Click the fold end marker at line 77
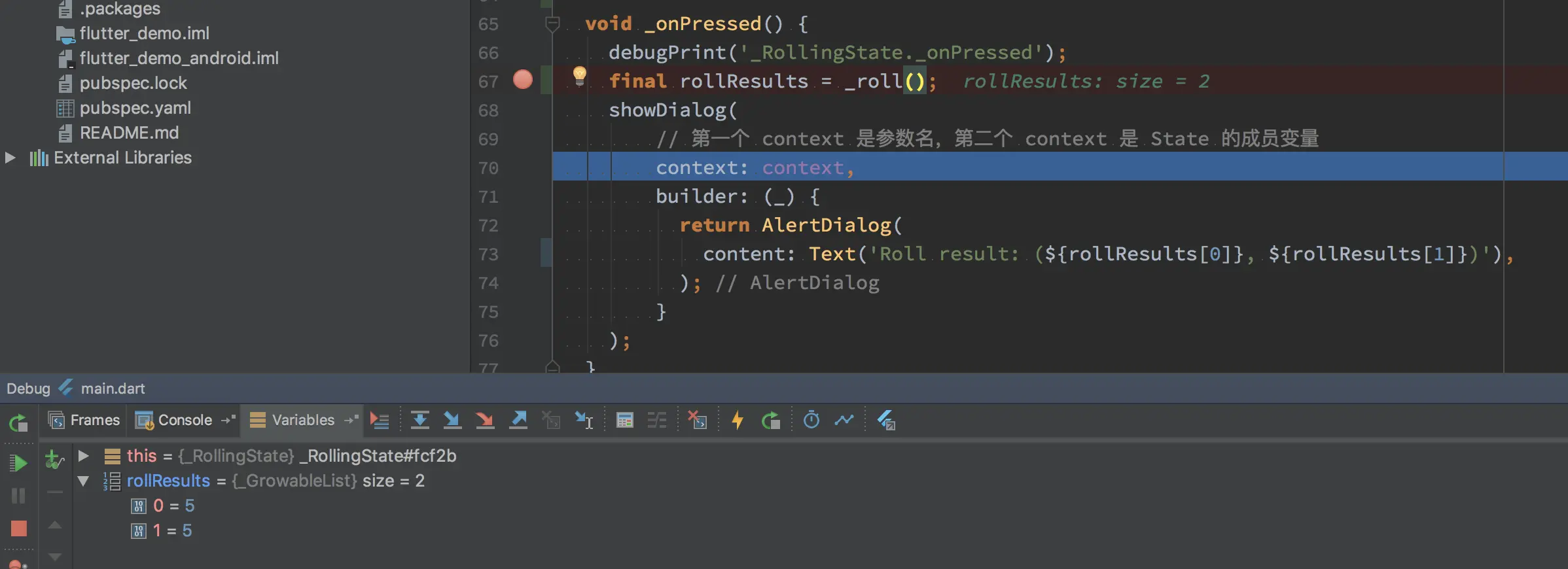The height and width of the screenshot is (569, 1568). (x=552, y=367)
